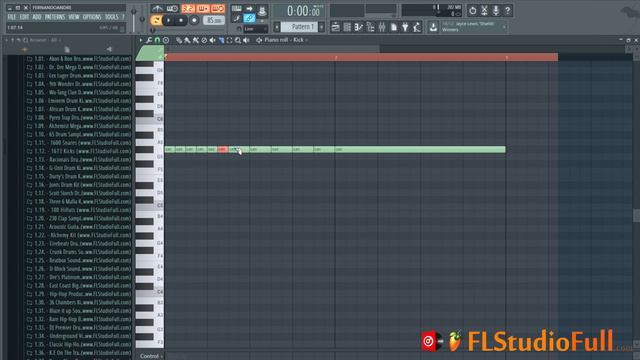
Task: Toggle typing keyboard to piano icon
Action: (x=237, y=9)
